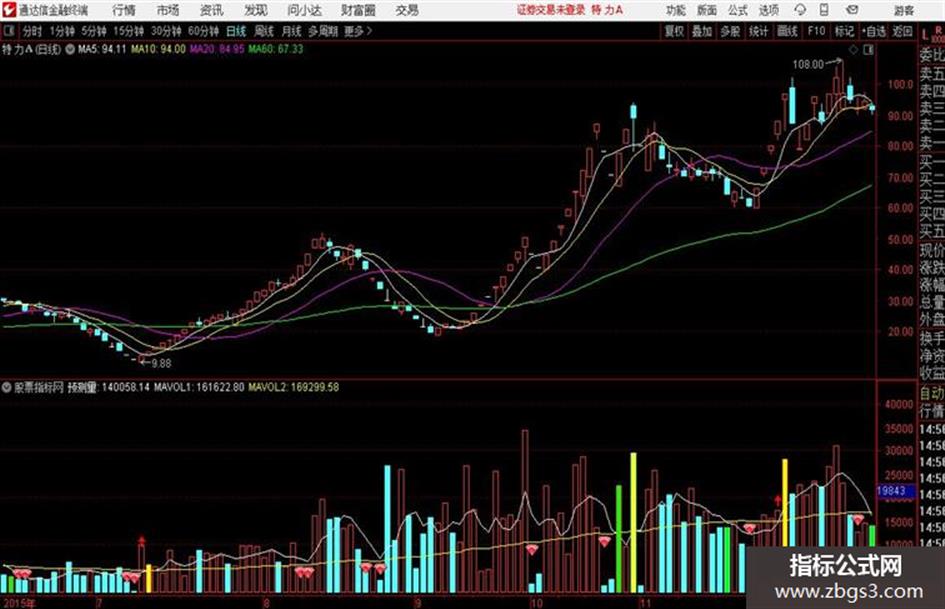The image size is (945, 609).
Task: Add to watchlist with 自选 button
Action: [873, 31]
